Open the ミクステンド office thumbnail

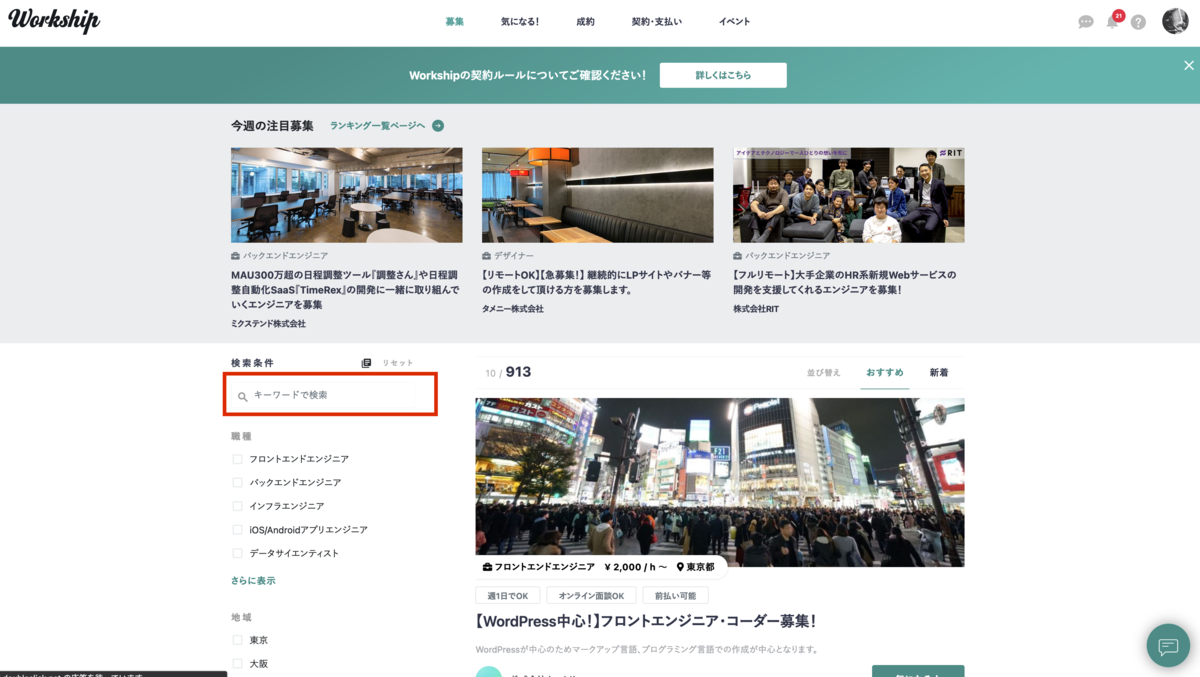coord(347,195)
